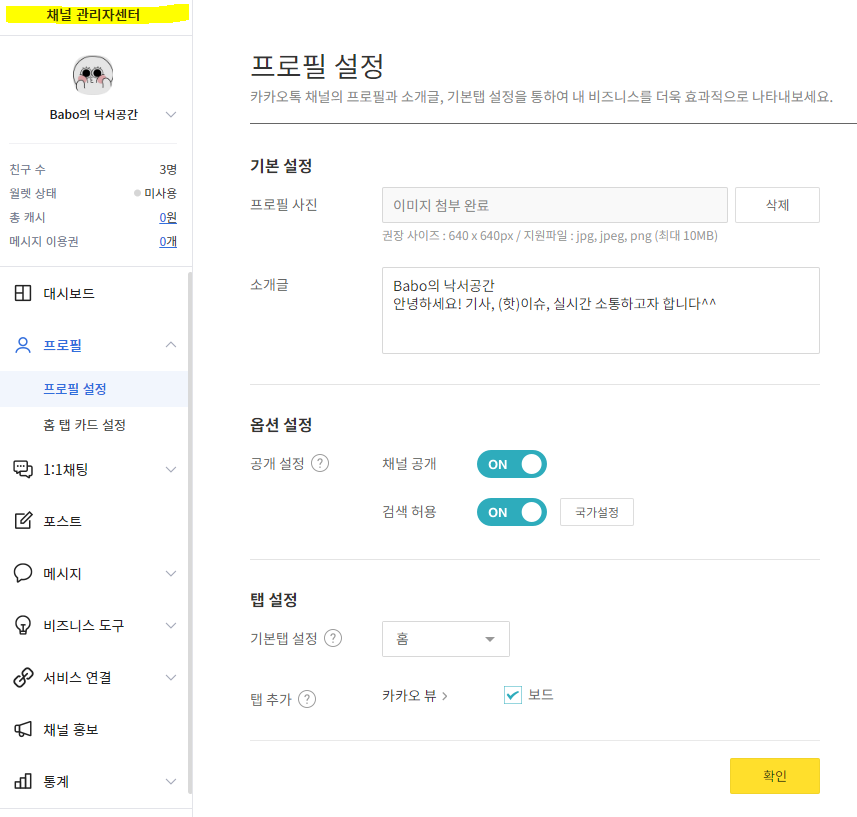Image resolution: width=857 pixels, height=817 pixels.
Task: Expand the 비즈니스 도구 menu chevron
Action: coord(171,625)
